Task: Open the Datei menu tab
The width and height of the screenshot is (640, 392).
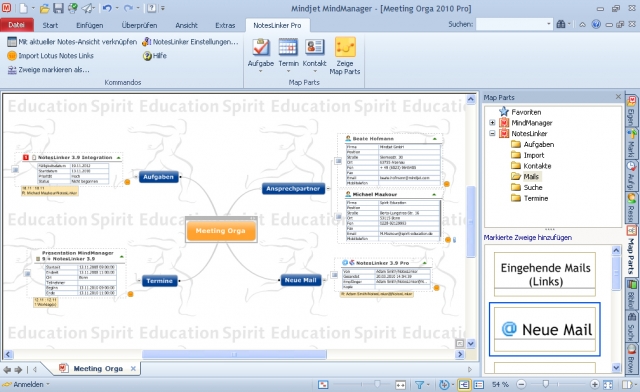Action: (x=16, y=25)
